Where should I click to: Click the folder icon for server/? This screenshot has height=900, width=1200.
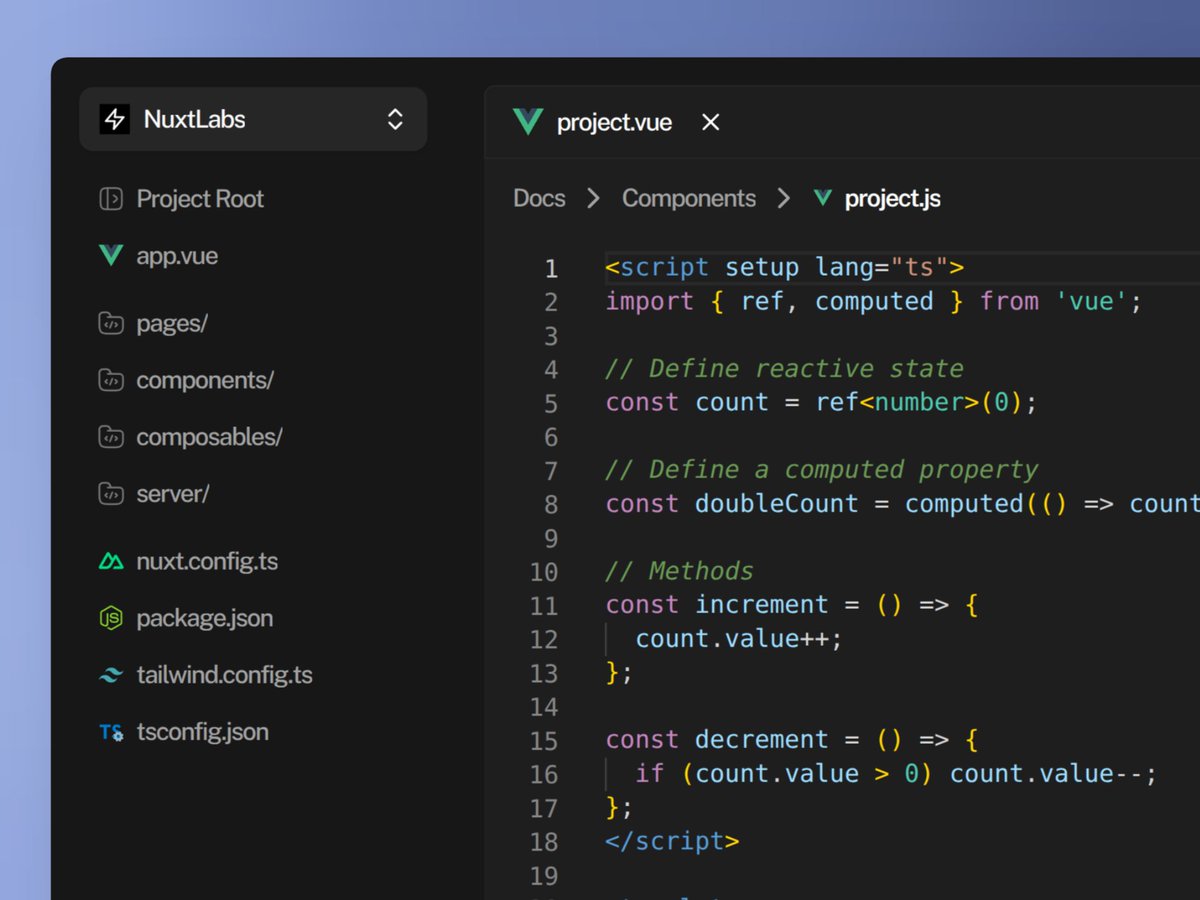click(x=110, y=493)
